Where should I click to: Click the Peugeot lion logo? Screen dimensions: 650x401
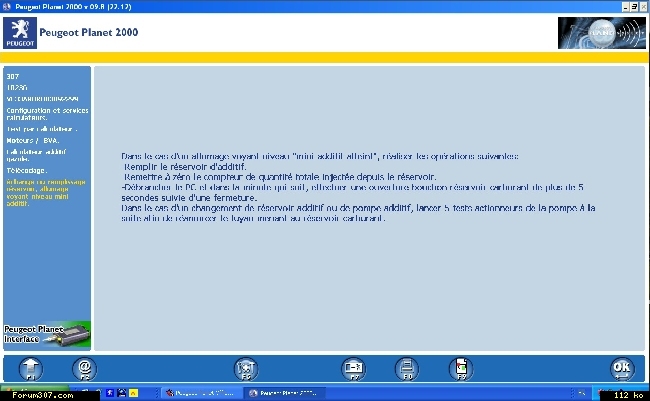click(x=20, y=33)
